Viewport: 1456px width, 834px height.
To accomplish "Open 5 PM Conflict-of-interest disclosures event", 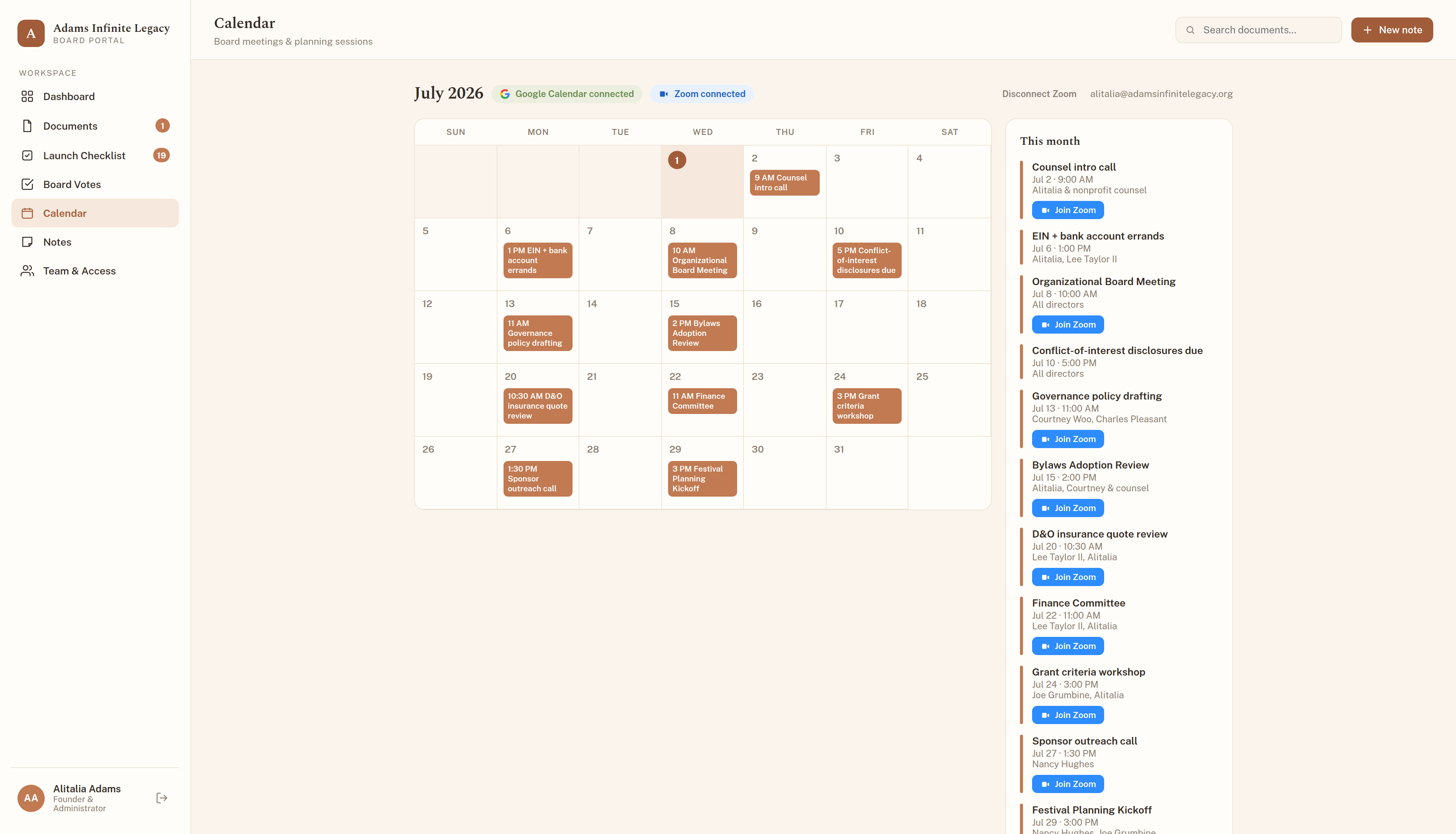I will [x=867, y=261].
